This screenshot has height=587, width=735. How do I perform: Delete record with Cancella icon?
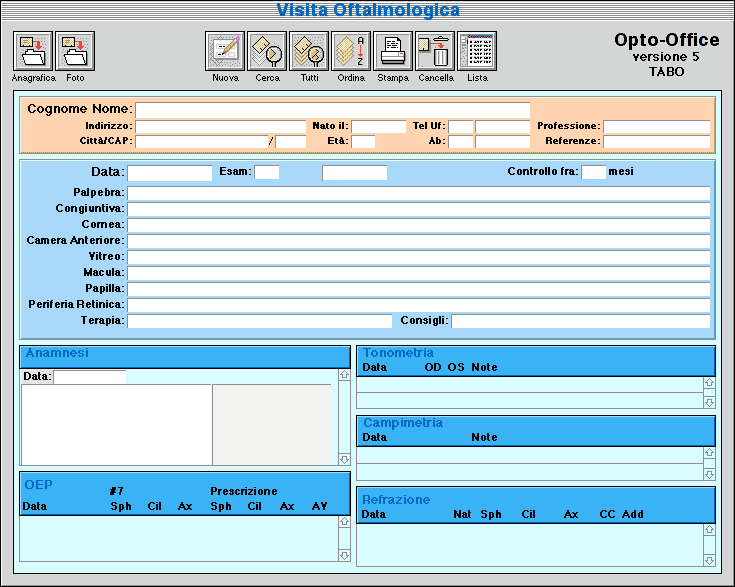pyautogui.click(x=435, y=51)
